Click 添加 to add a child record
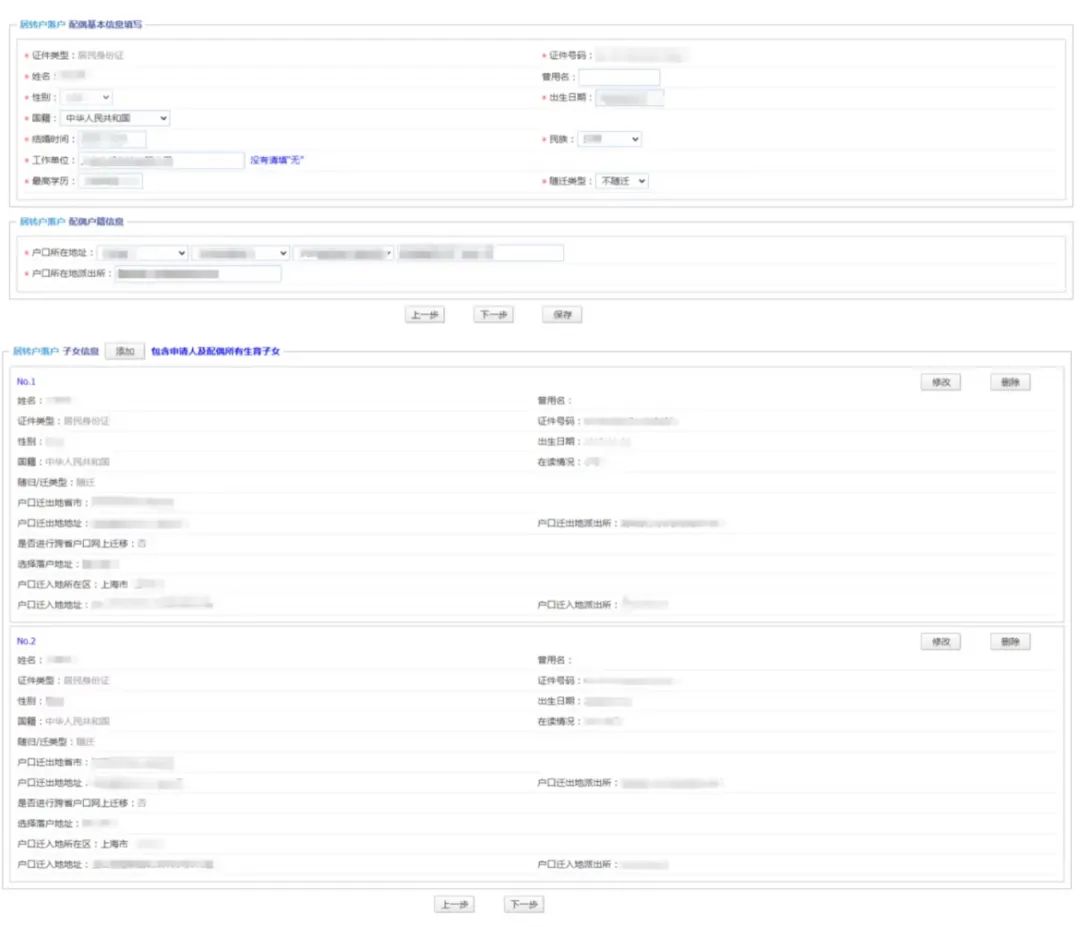This screenshot has height=927, width=1080. tap(124, 351)
